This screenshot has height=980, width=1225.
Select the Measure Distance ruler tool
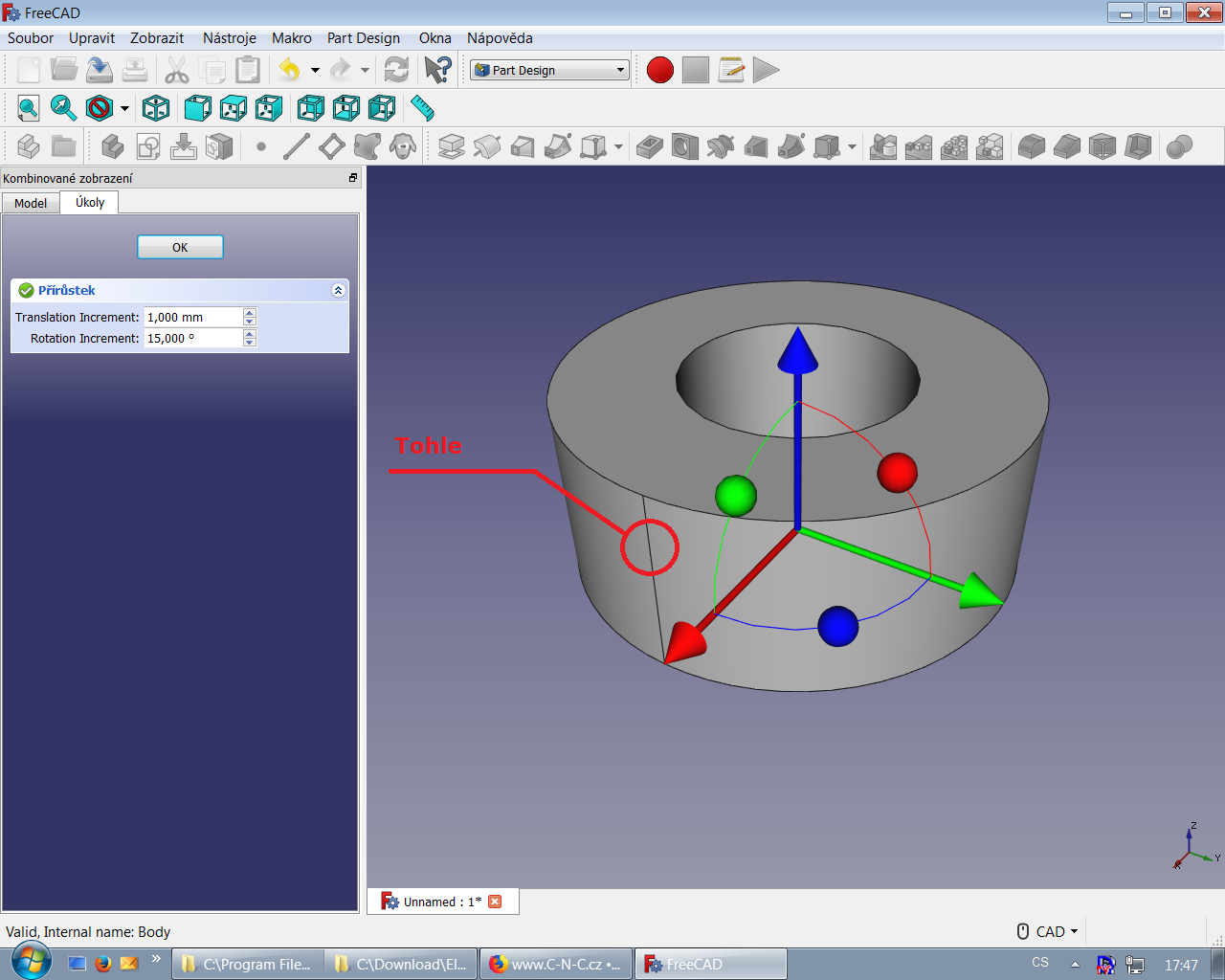422,108
